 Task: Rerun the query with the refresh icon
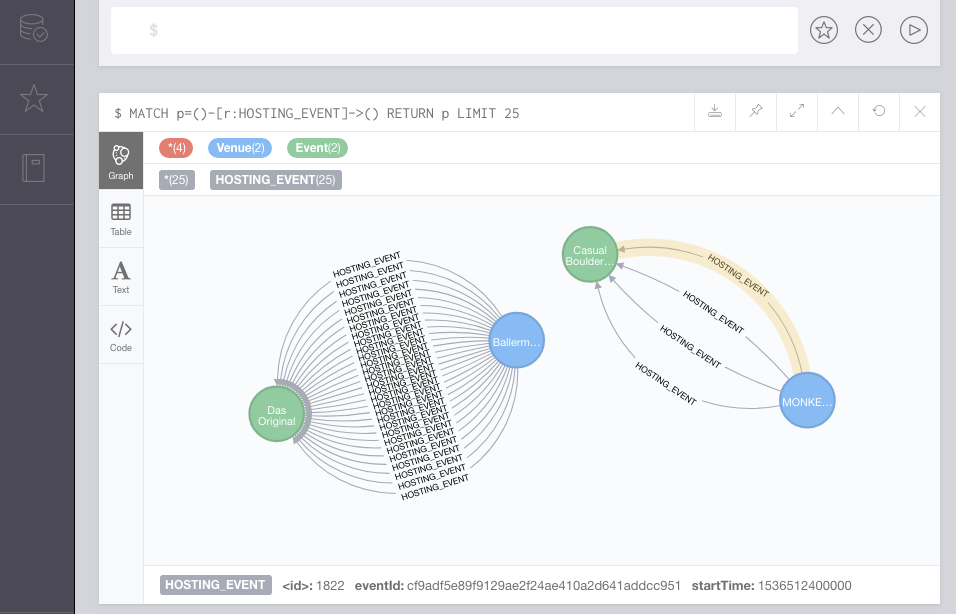879,112
